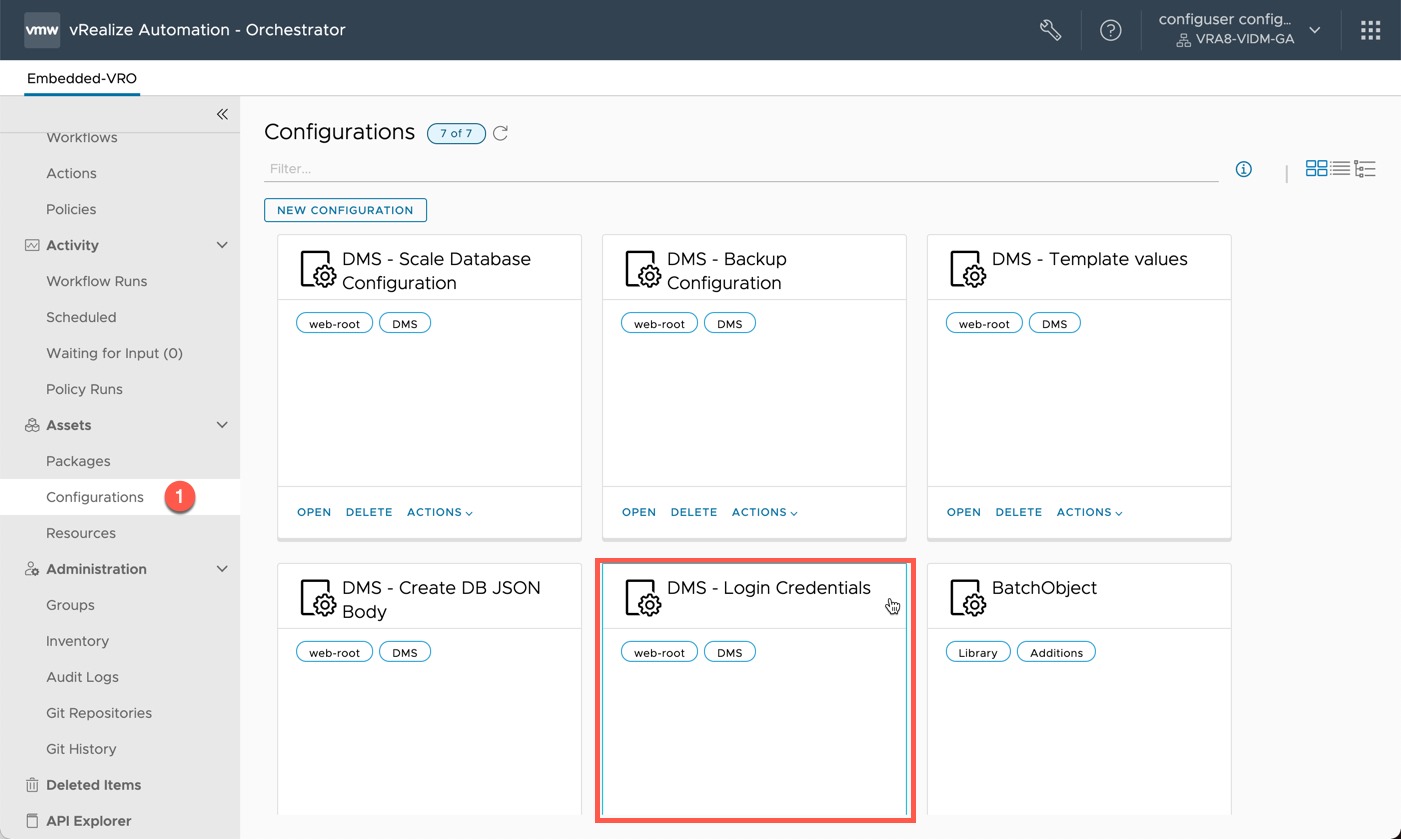The width and height of the screenshot is (1401, 839).
Task: Click DELETE on Scale Database Configuration card
Action: [x=369, y=512]
